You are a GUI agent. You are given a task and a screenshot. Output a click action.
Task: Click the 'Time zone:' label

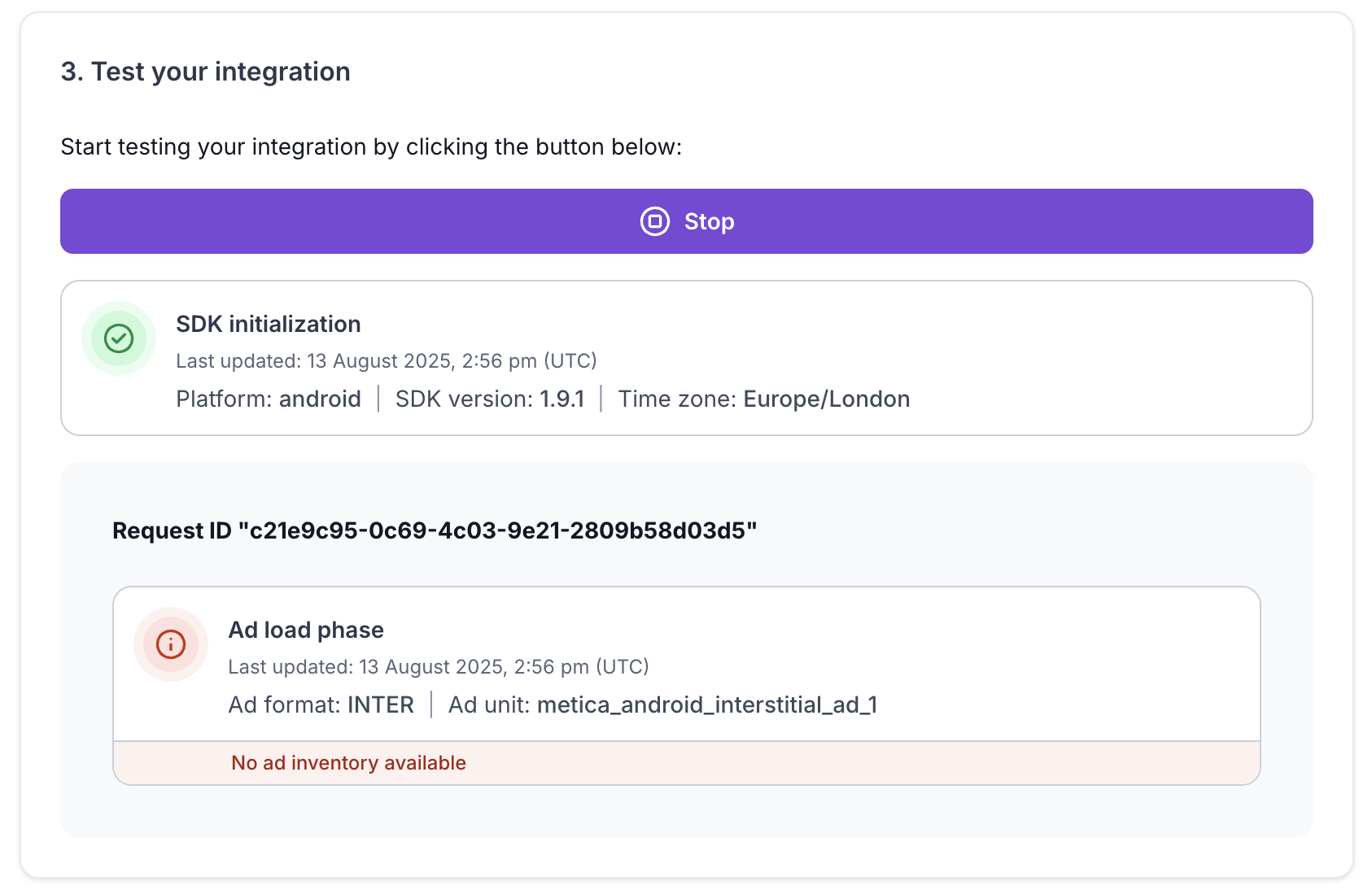(x=677, y=399)
